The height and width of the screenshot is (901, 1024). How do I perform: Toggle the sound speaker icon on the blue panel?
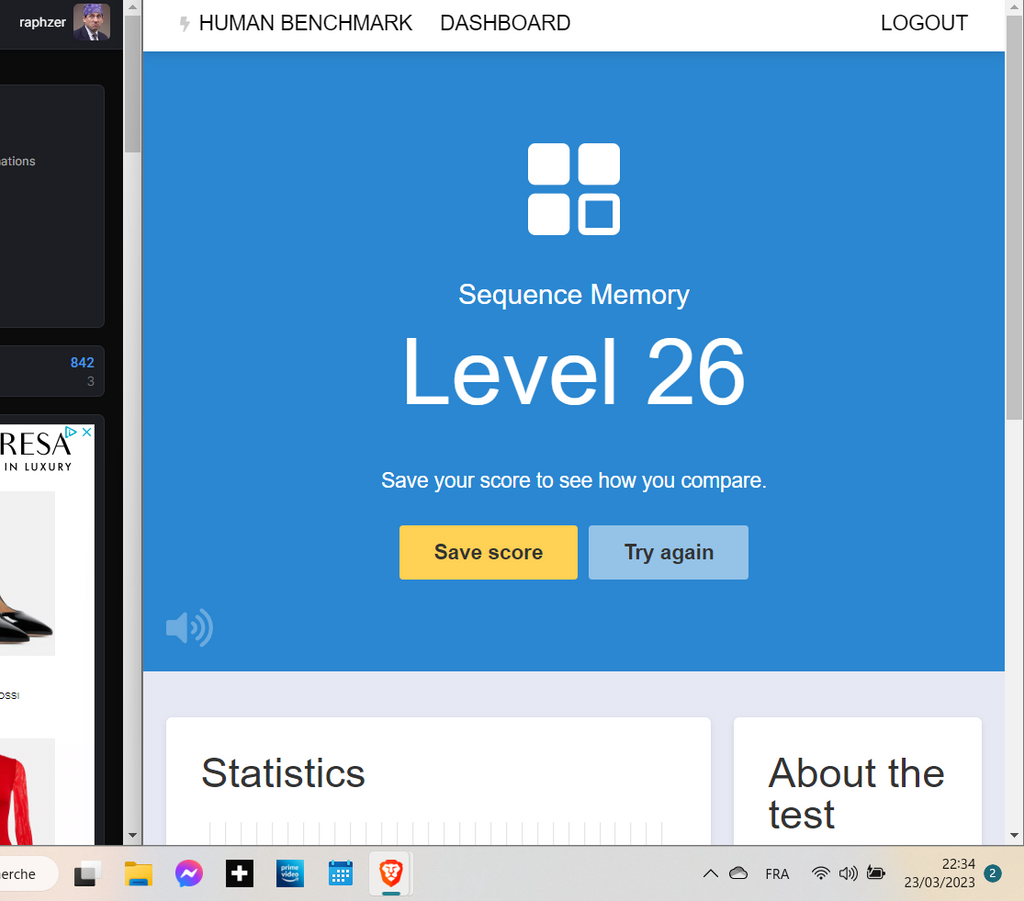pyautogui.click(x=189, y=628)
